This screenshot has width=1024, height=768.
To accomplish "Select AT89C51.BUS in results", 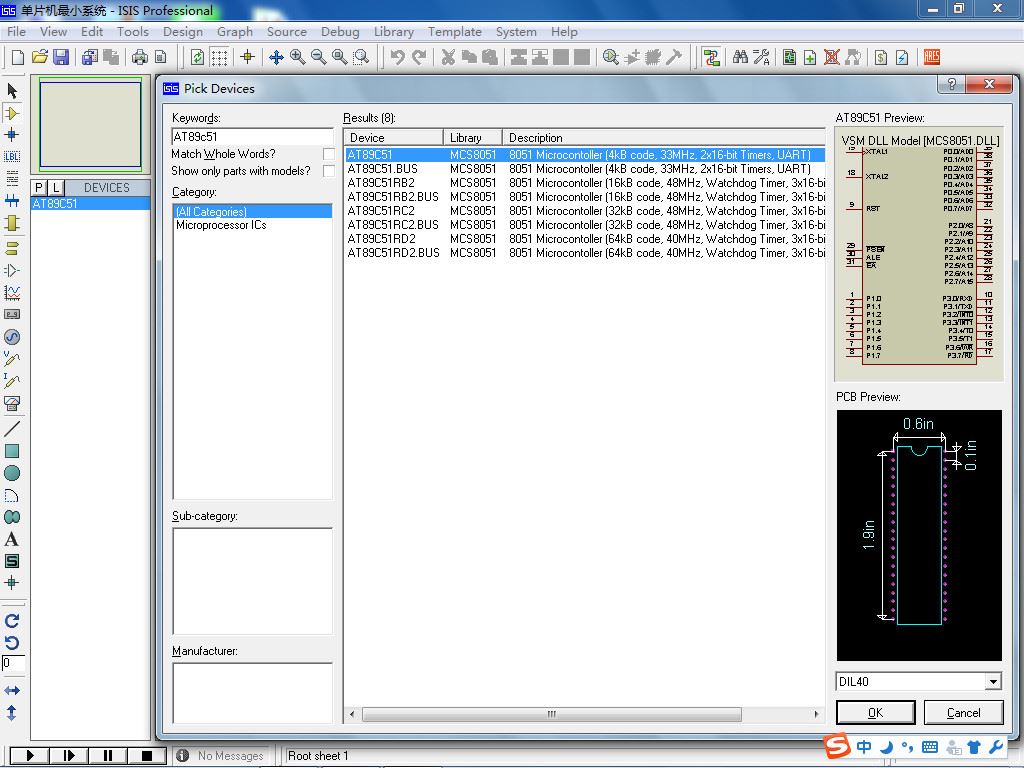I will tap(584, 168).
